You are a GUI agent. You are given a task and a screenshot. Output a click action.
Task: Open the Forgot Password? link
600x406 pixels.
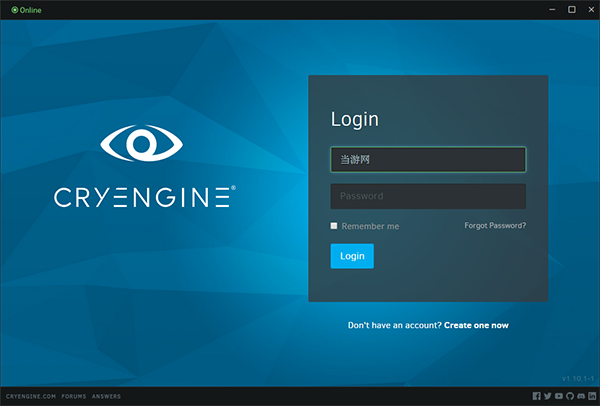pyautogui.click(x=495, y=225)
